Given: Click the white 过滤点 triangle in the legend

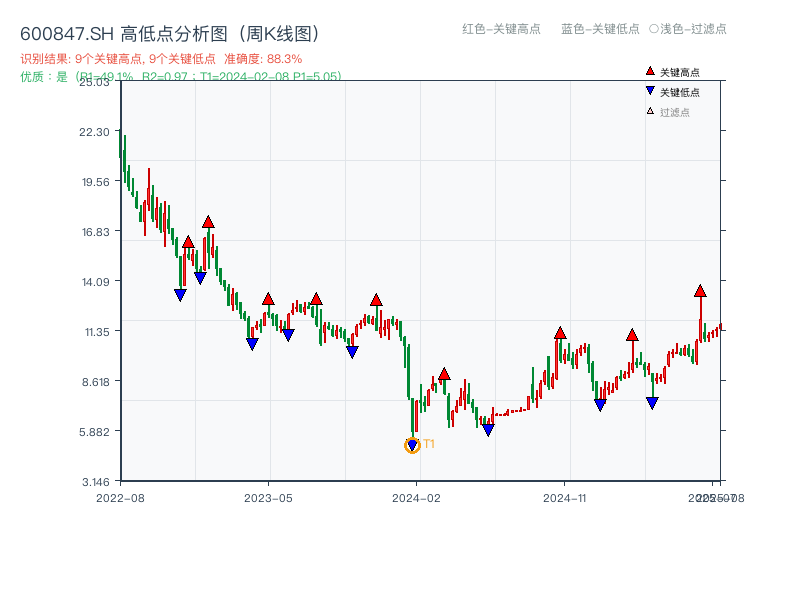Looking at the screenshot, I should coord(650,111).
